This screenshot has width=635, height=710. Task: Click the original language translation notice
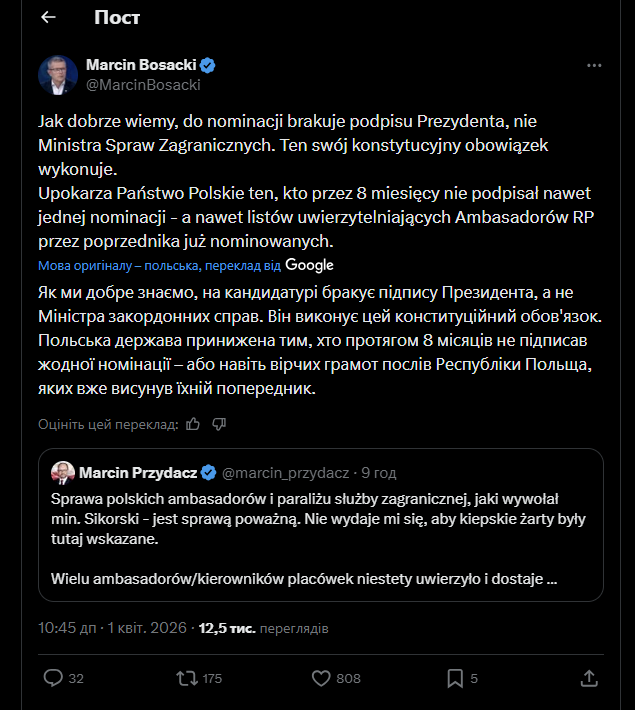[x=160, y=265]
